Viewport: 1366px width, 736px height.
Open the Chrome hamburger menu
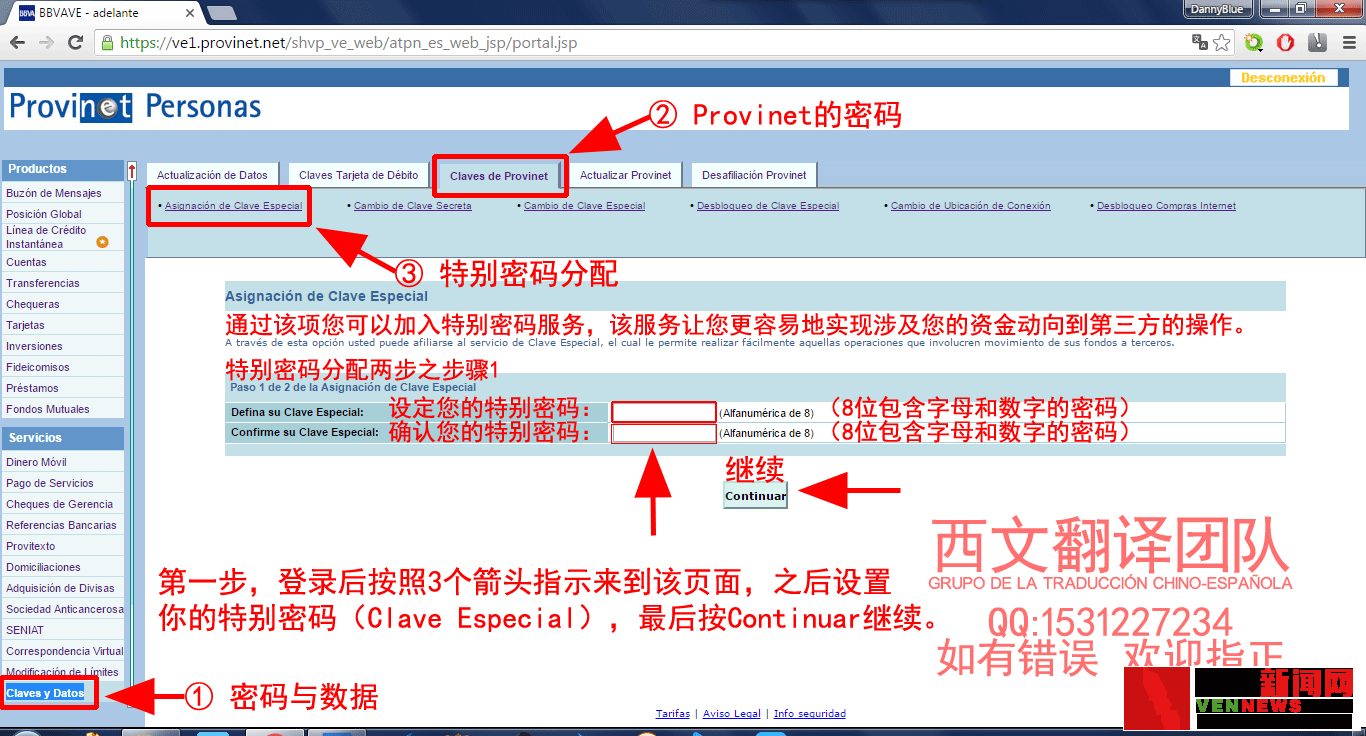coord(1347,42)
